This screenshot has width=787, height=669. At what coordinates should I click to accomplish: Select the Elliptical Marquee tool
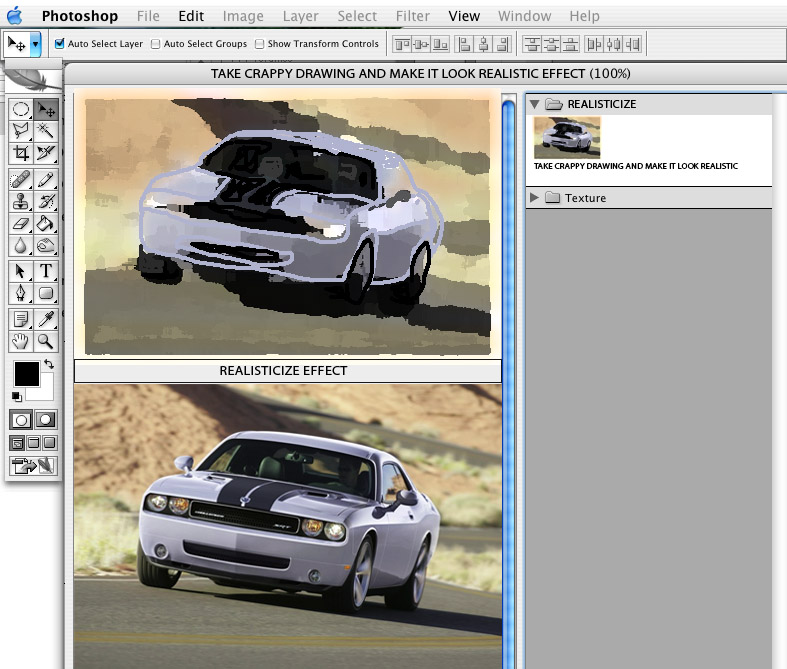[21, 109]
